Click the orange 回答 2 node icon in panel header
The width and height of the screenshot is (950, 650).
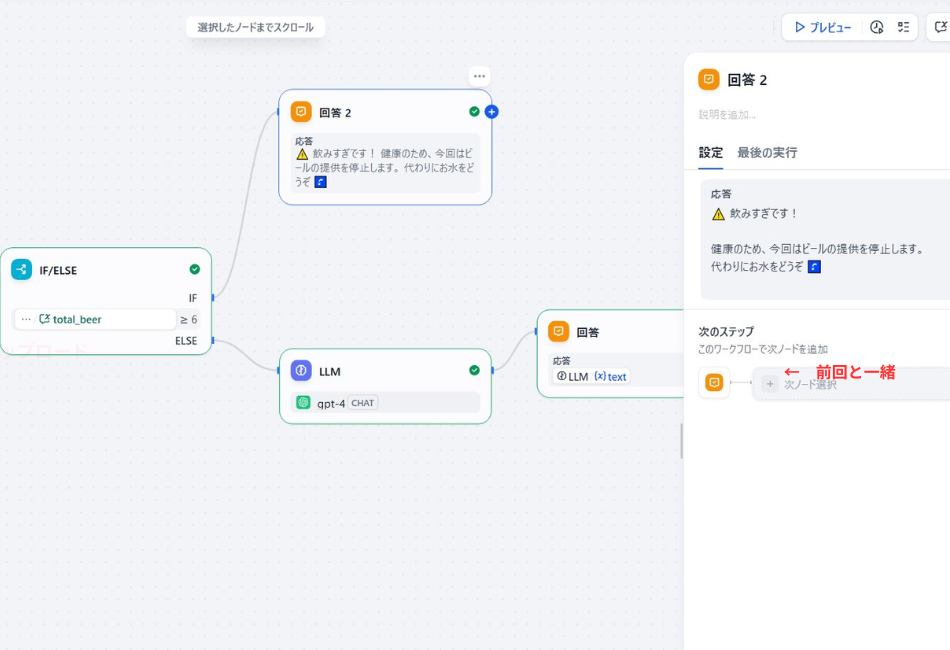pos(710,80)
